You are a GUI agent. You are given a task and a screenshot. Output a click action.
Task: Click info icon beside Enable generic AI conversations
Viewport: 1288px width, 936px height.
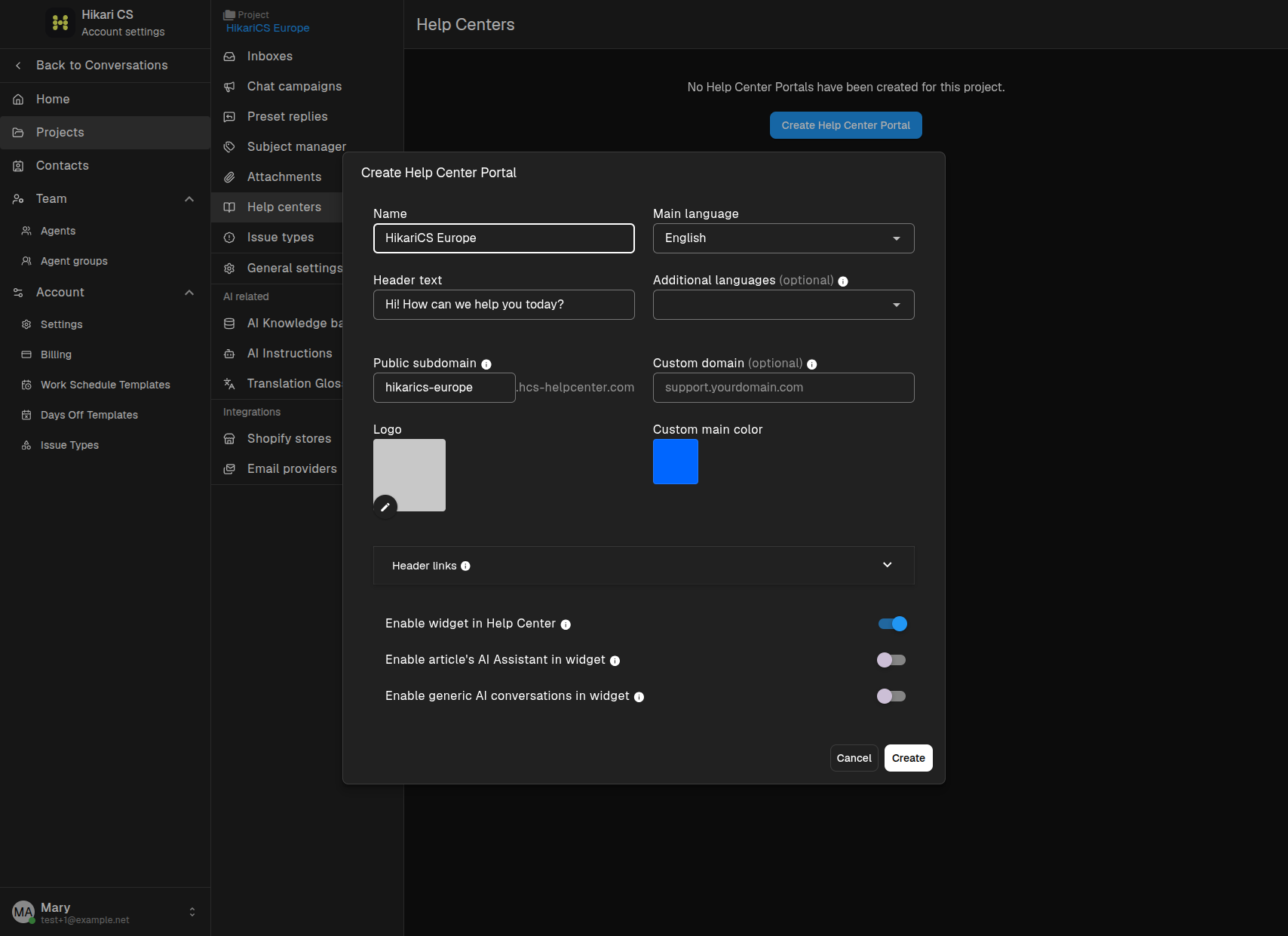click(x=639, y=697)
